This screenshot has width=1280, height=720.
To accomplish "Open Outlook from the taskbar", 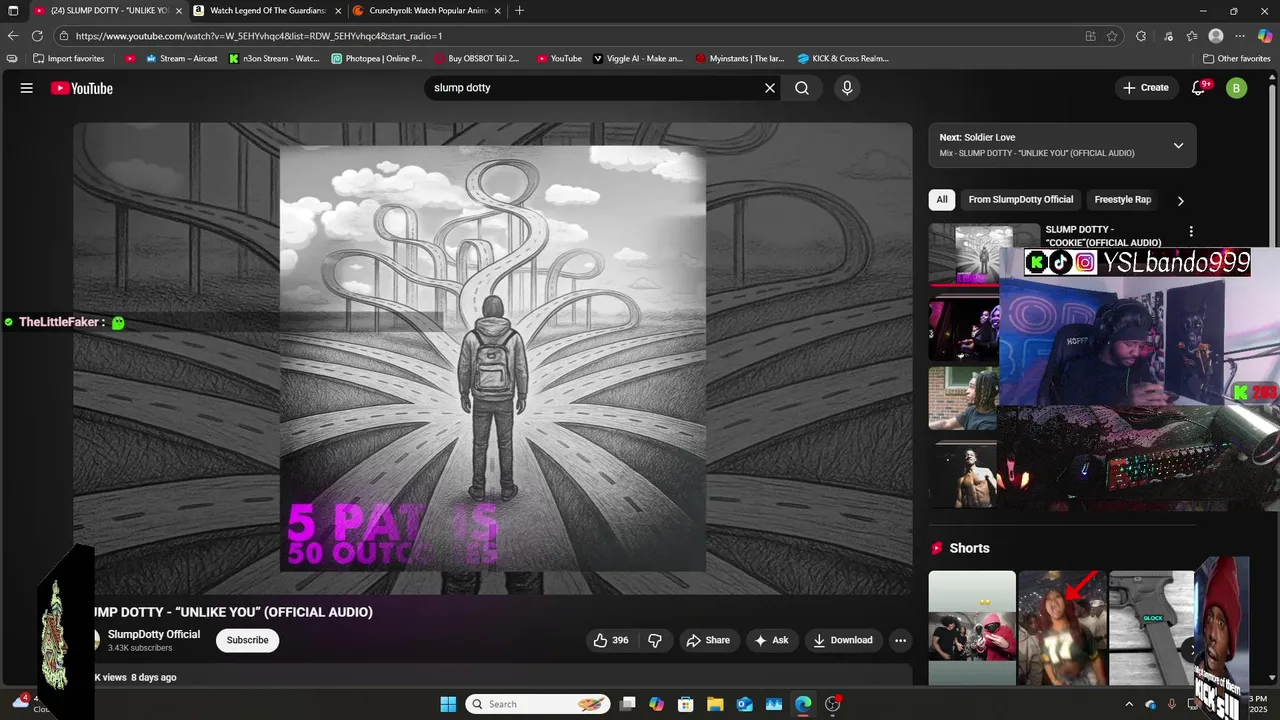I will pos(744,704).
